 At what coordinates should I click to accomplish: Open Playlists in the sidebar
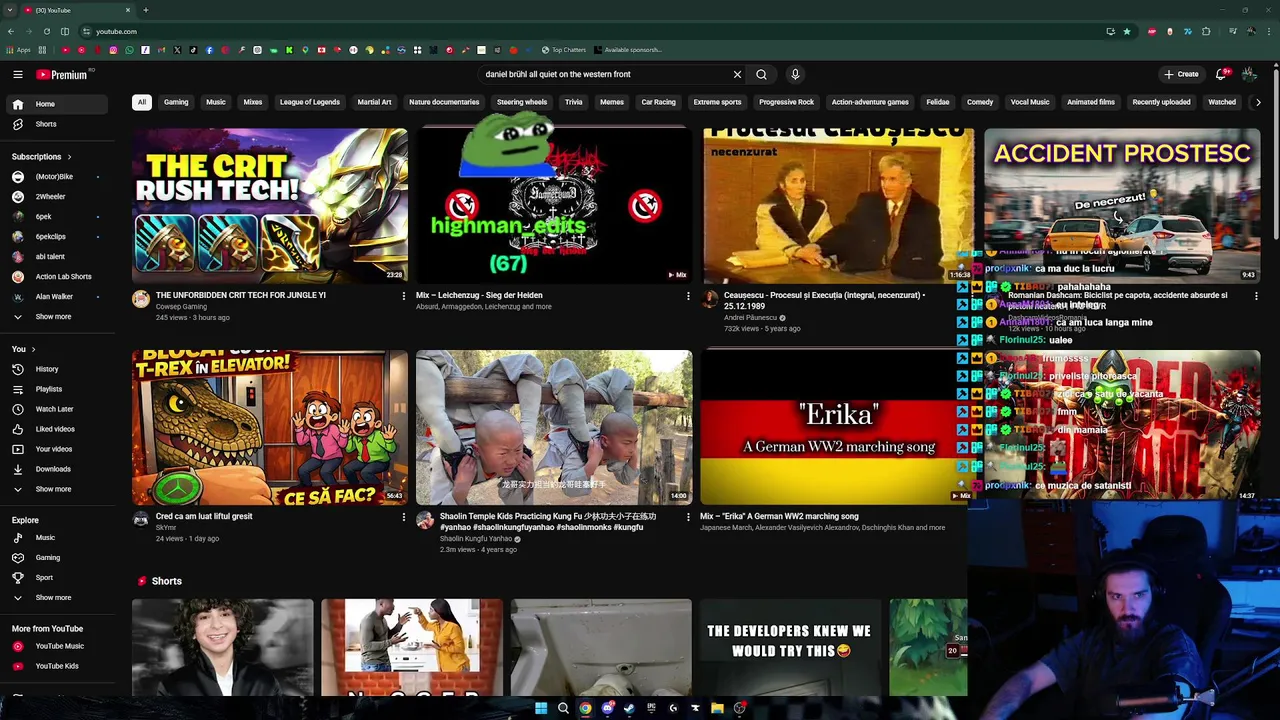pyautogui.click(x=58, y=389)
